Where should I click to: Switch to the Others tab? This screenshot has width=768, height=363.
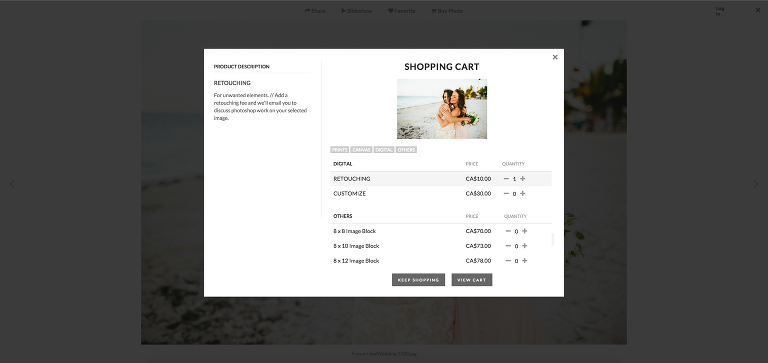407,150
